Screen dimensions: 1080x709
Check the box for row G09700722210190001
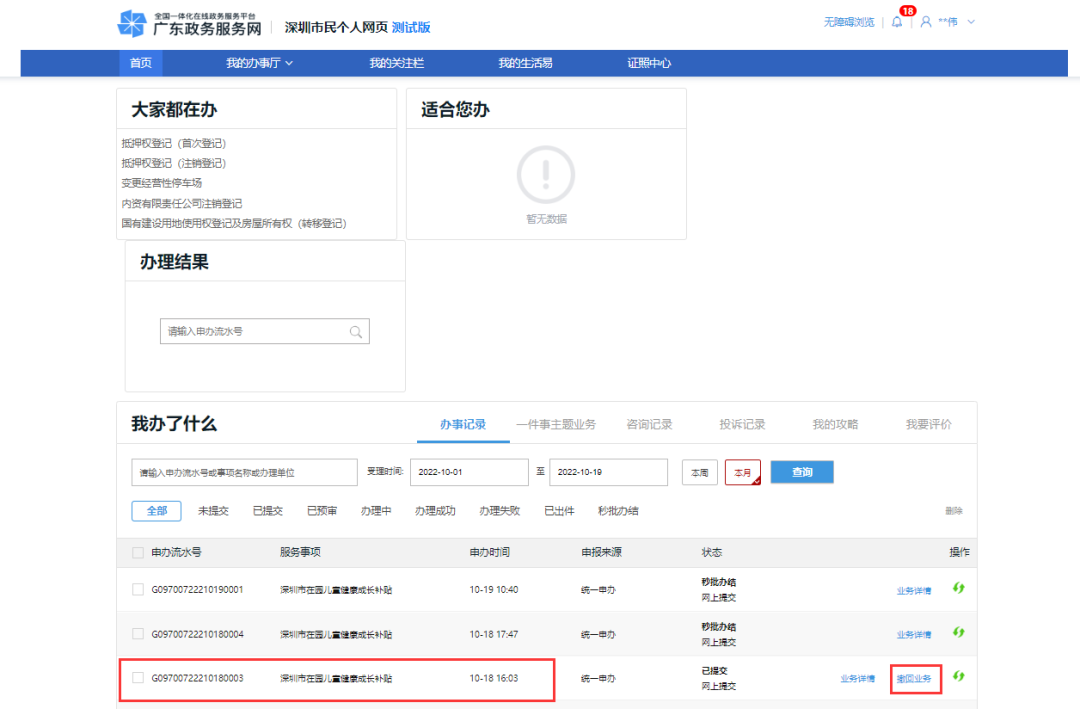pyautogui.click(x=136, y=589)
